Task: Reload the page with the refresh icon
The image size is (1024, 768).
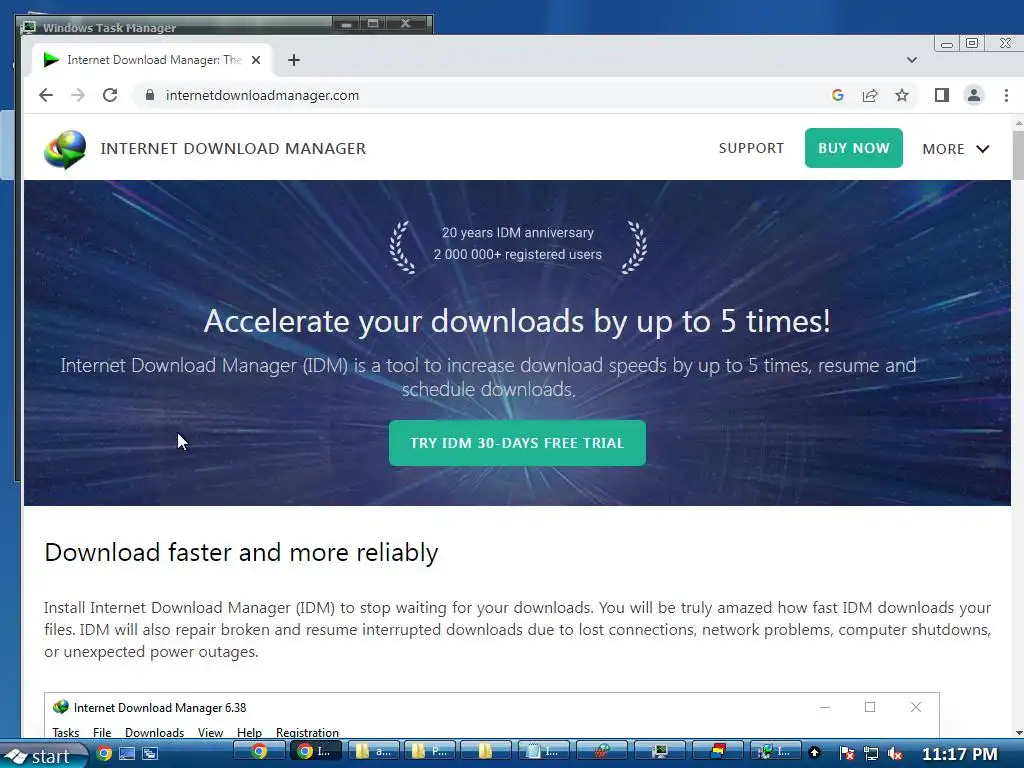Action: pos(110,95)
